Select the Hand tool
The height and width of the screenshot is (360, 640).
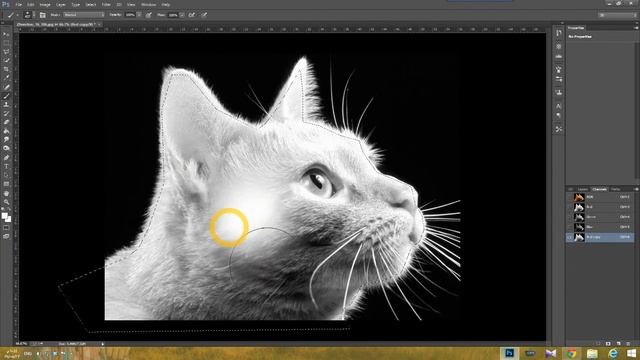[x=6, y=193]
